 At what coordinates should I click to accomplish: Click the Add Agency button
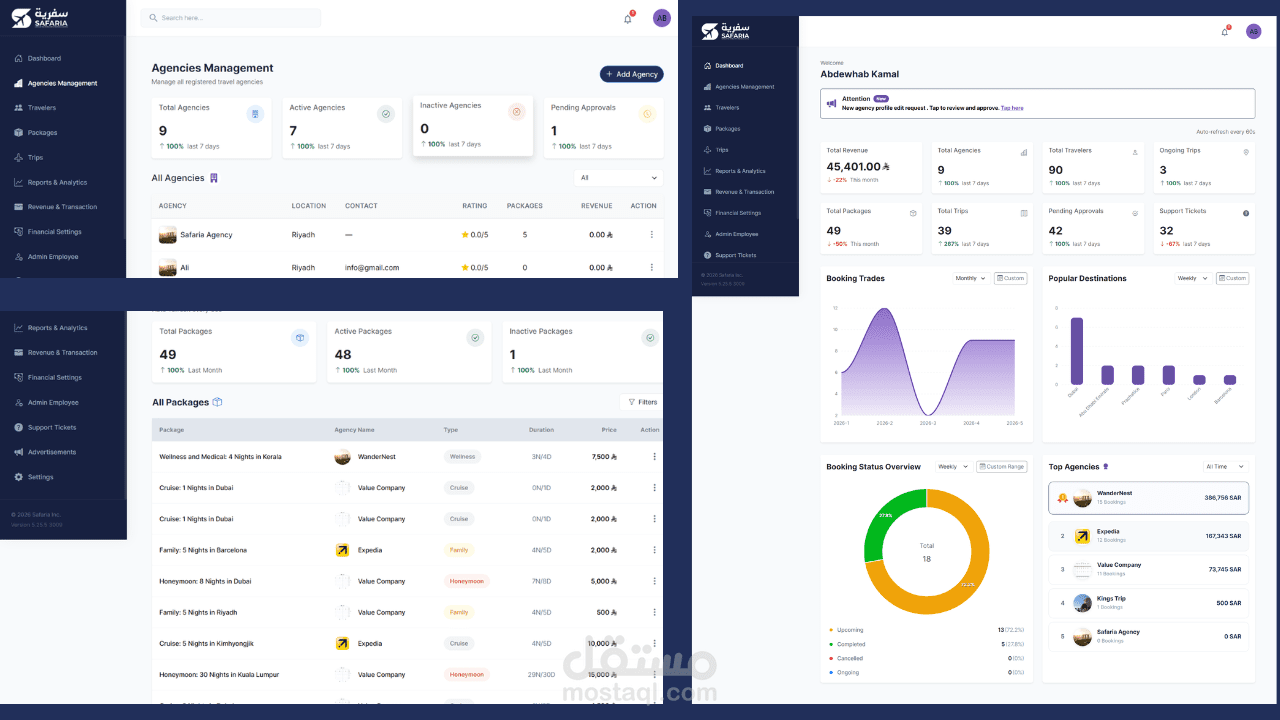point(632,74)
